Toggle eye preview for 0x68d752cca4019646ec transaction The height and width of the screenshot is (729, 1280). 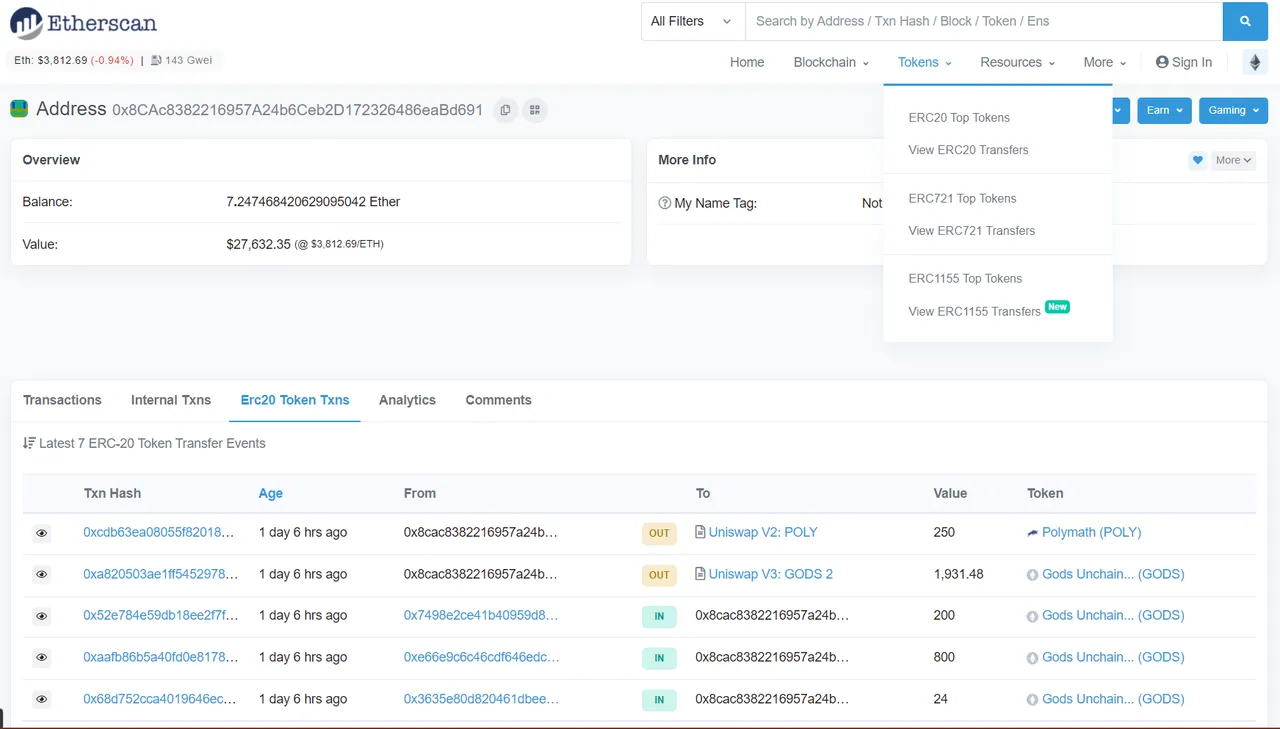tap(42, 700)
